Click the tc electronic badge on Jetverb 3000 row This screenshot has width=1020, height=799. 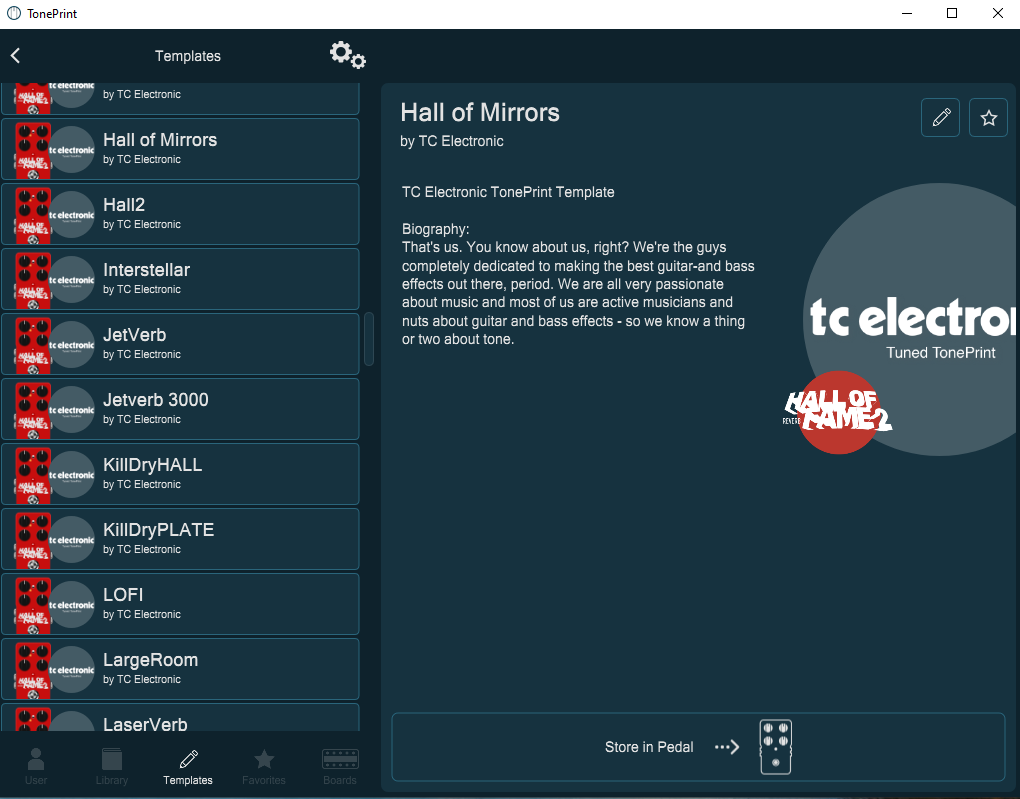pos(73,409)
